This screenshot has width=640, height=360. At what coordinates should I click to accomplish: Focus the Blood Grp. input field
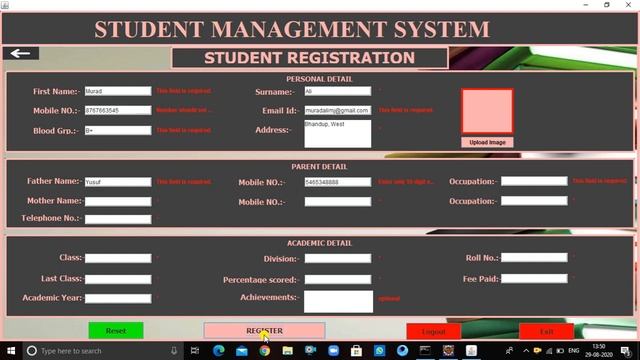[118, 130]
